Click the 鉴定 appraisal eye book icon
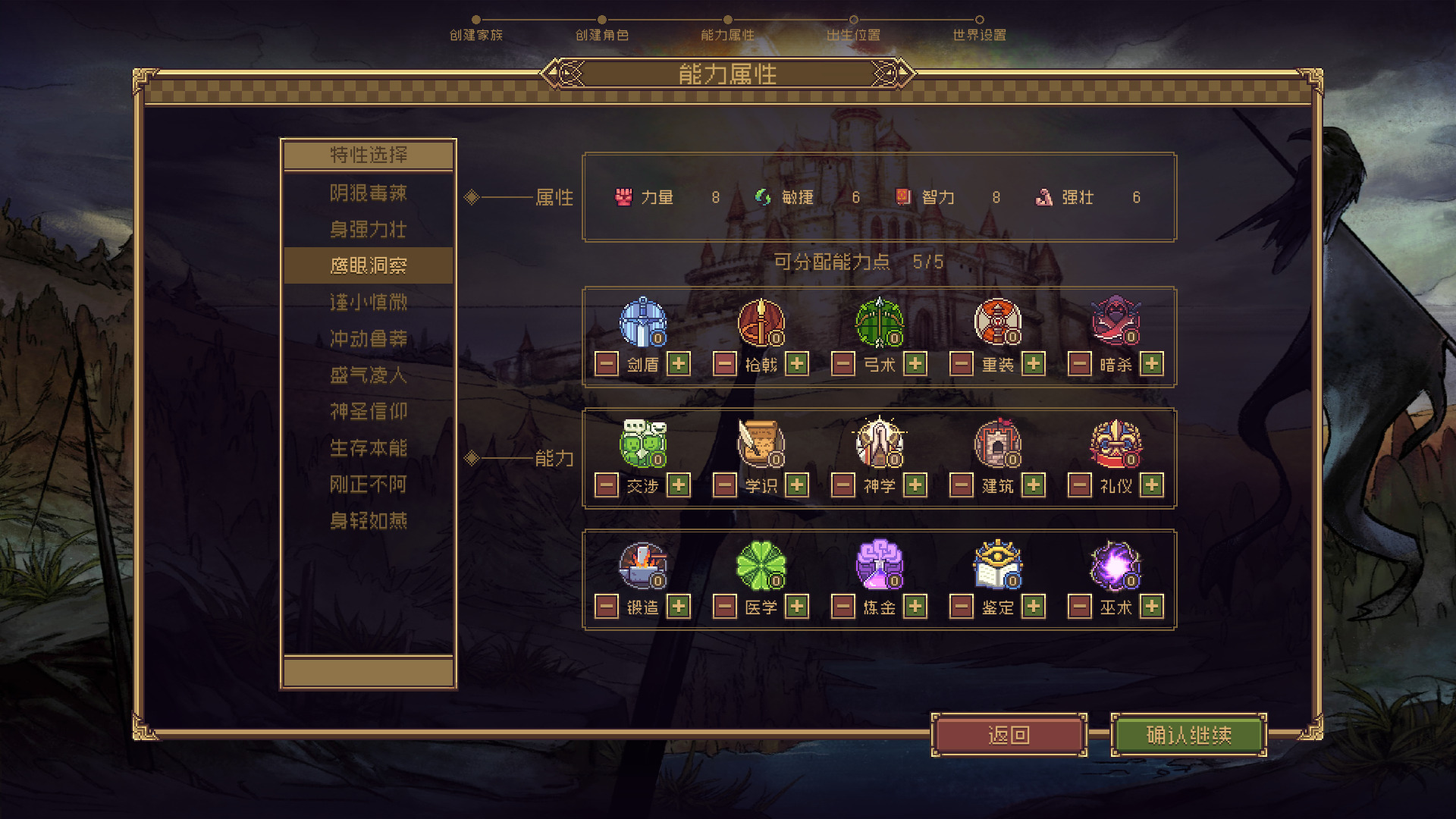 998,565
